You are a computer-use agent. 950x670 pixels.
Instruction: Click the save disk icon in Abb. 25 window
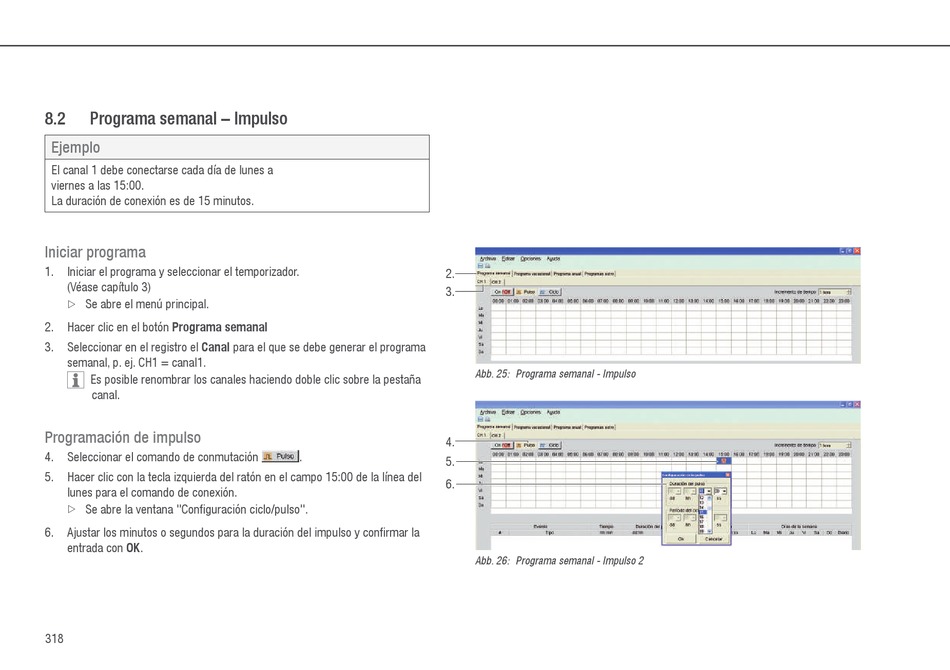480,266
